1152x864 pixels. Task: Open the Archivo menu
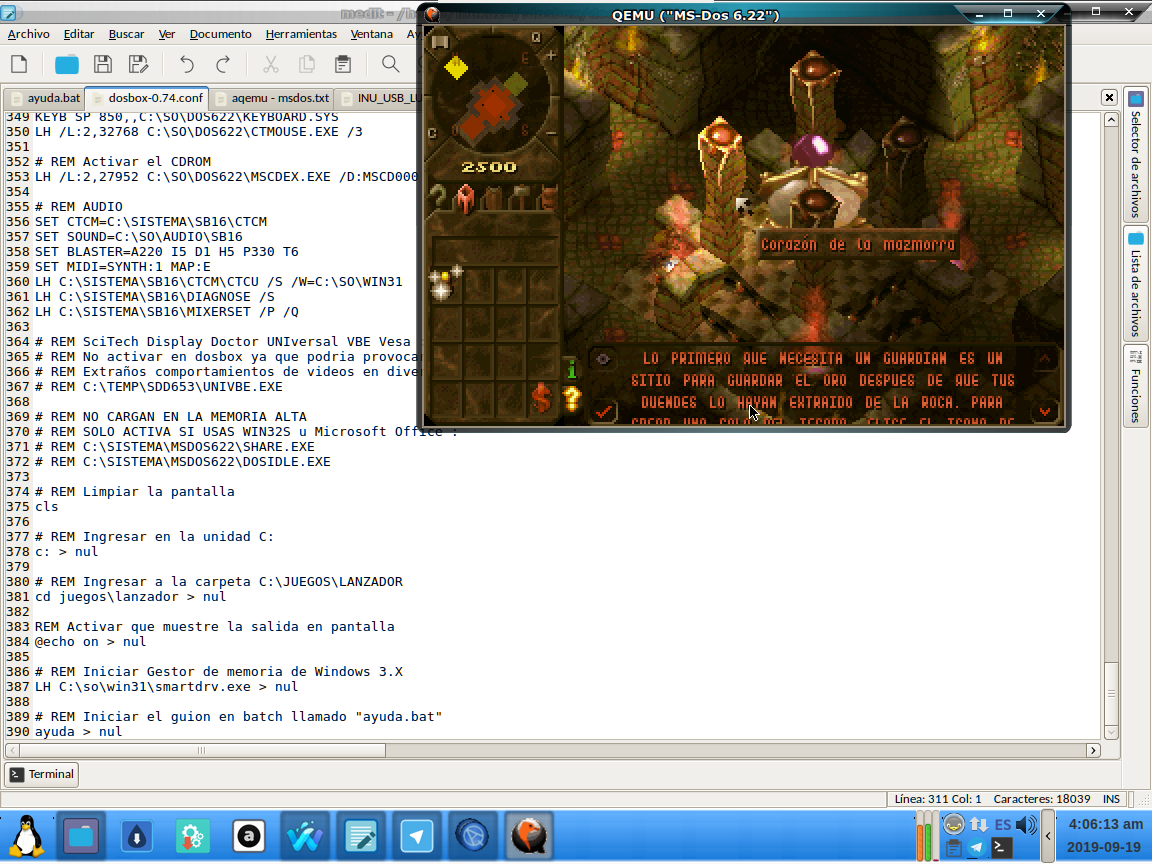pyautogui.click(x=29, y=34)
